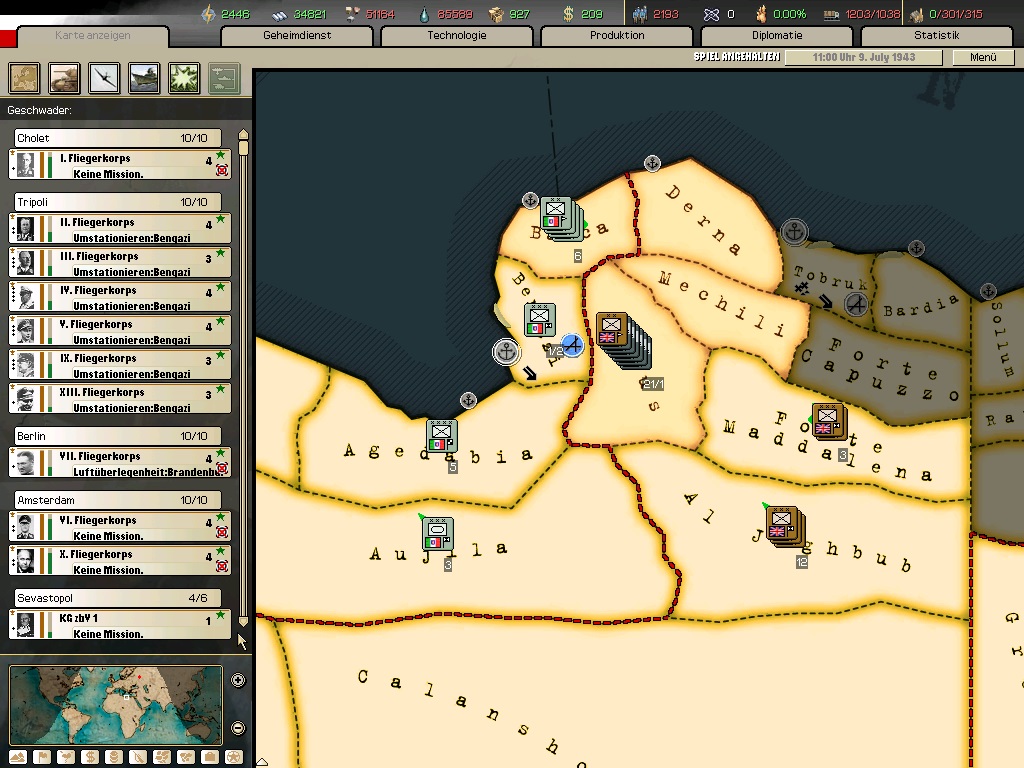Open the Menü button
1024x768 pixels.
(984, 57)
